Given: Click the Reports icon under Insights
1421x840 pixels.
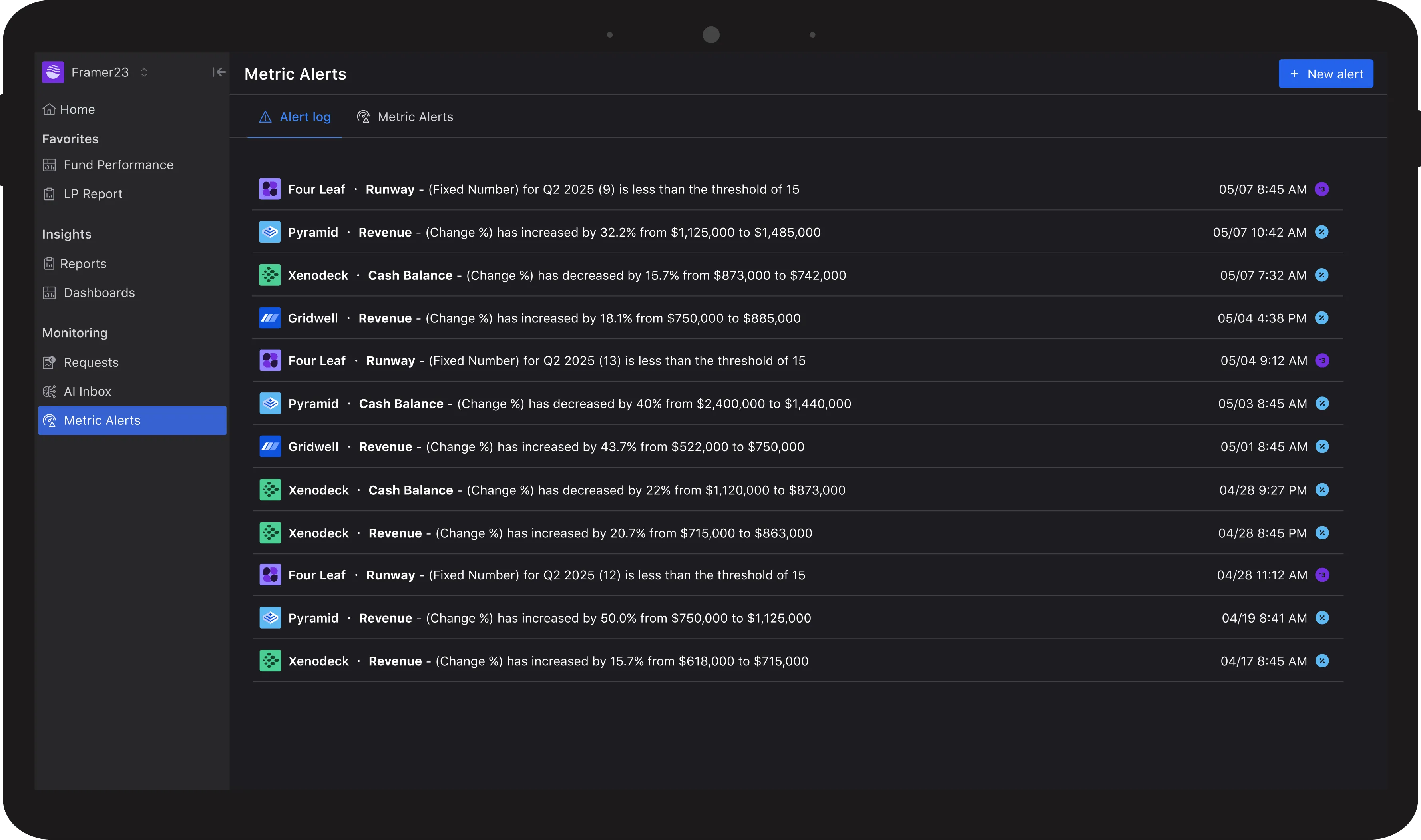Looking at the screenshot, I should 49,264.
